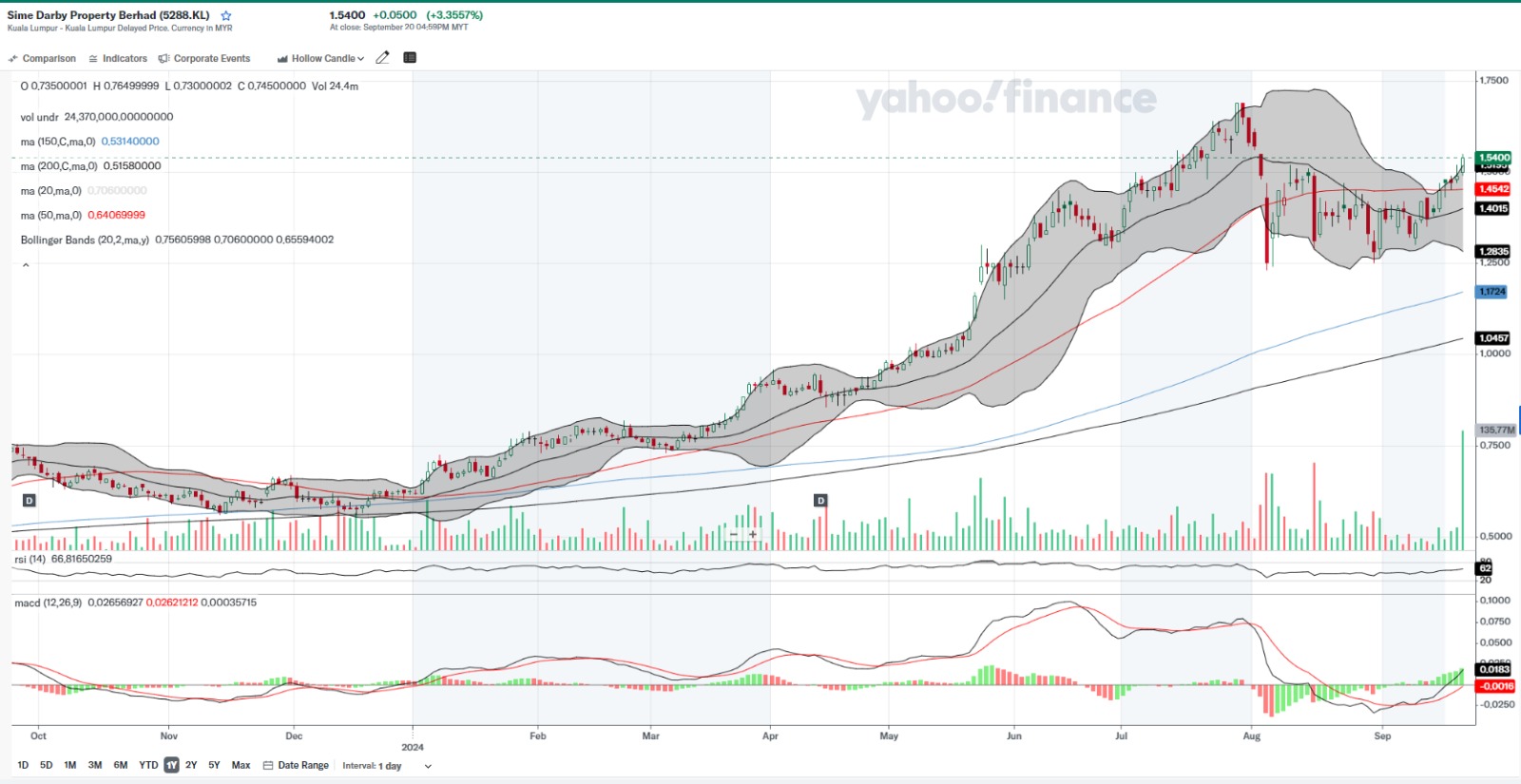Click the Aug label on time axis

1252,736
